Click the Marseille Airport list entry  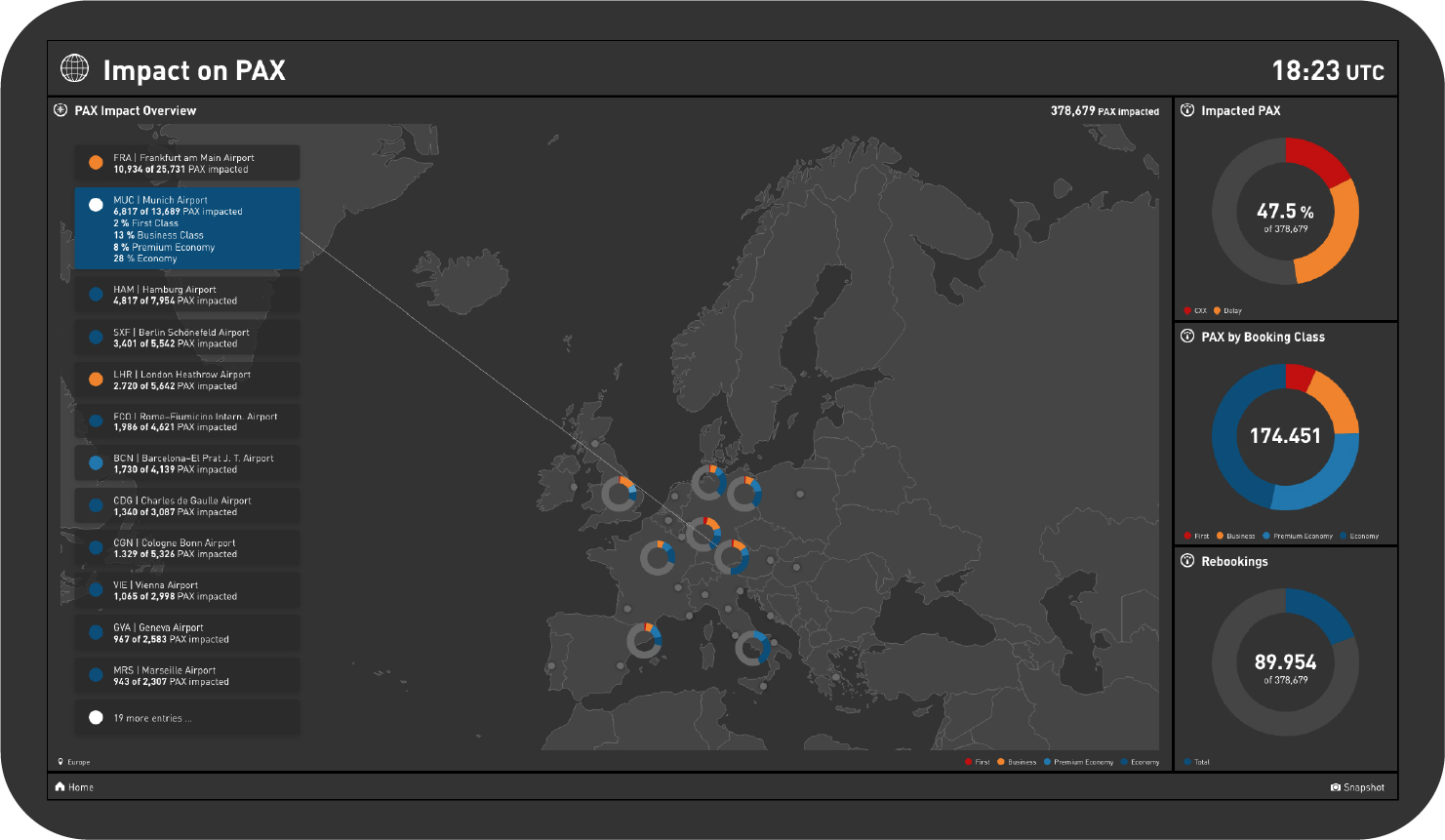coord(187,675)
